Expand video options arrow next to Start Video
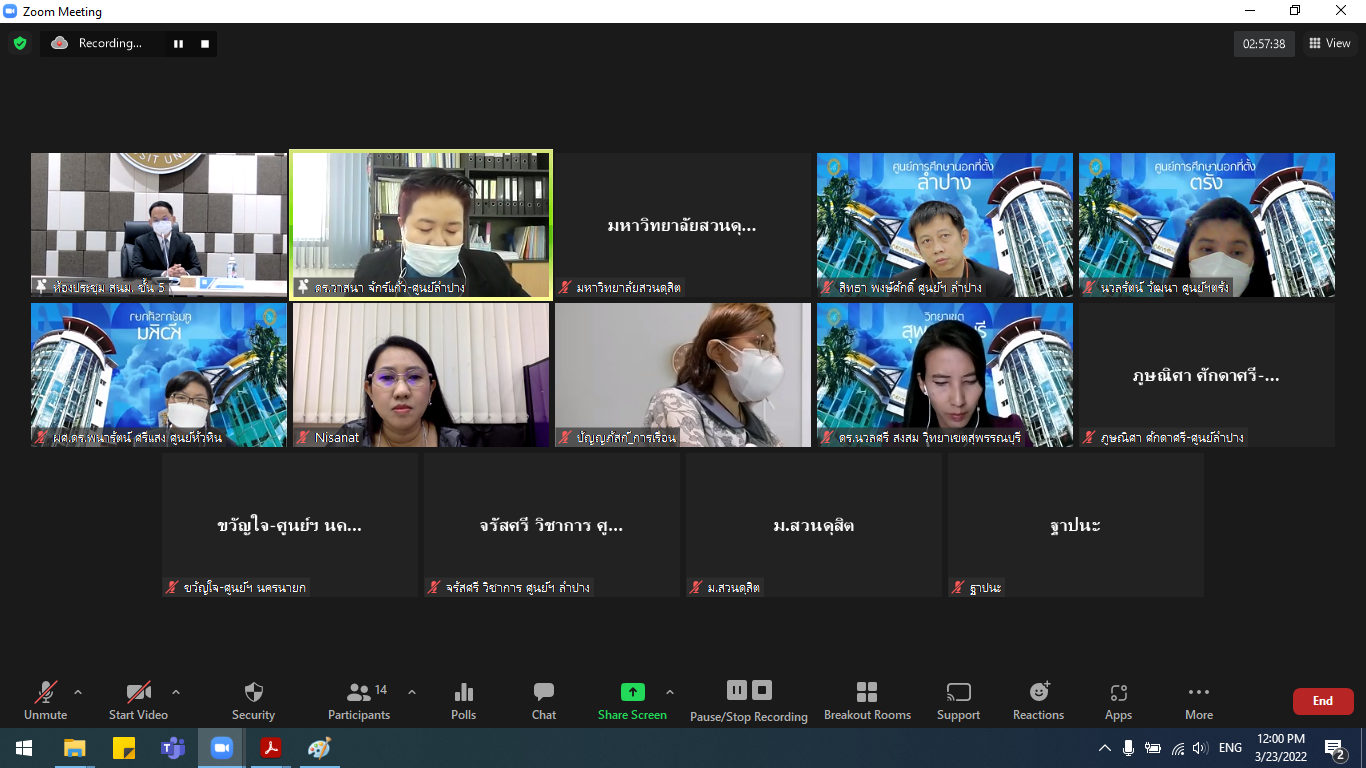 click(176, 691)
